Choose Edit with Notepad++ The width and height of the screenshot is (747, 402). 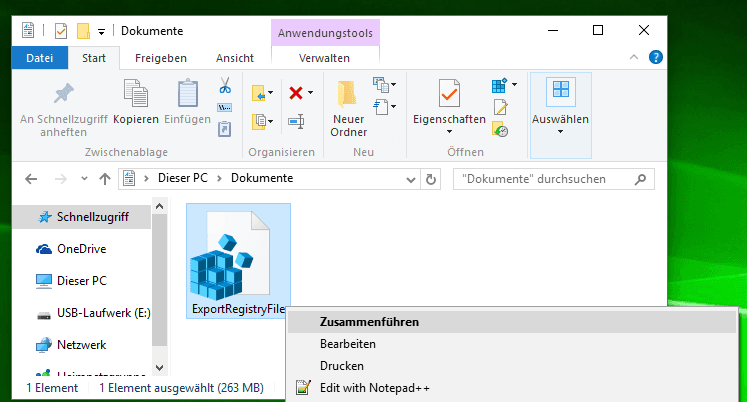click(x=512, y=388)
